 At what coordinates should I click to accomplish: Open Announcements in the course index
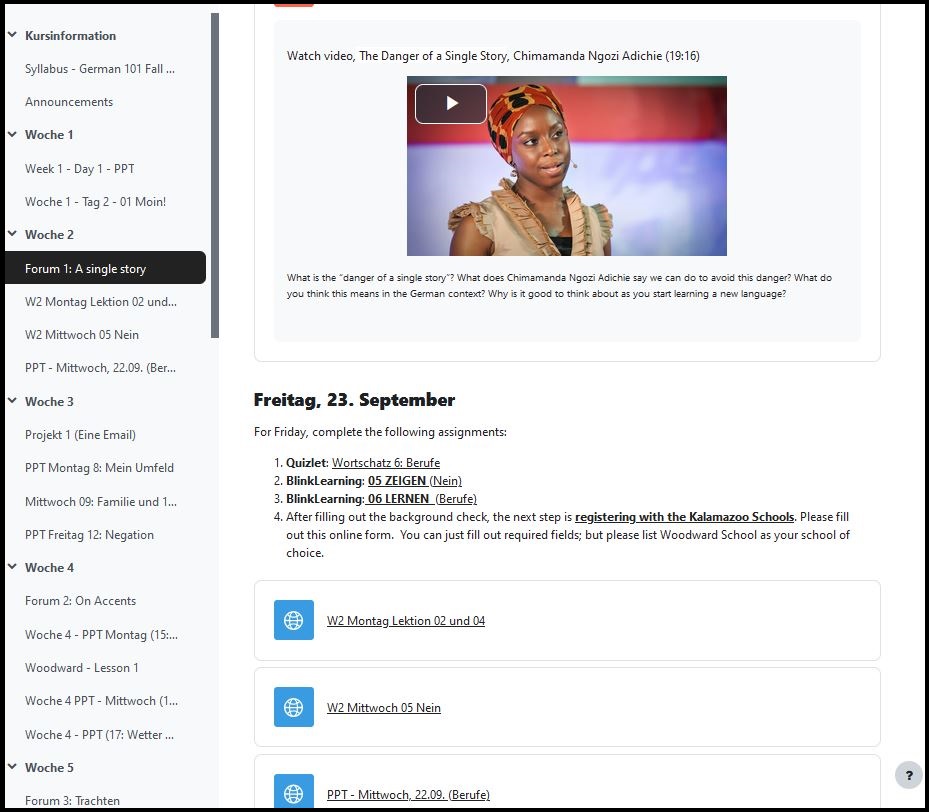tap(69, 102)
